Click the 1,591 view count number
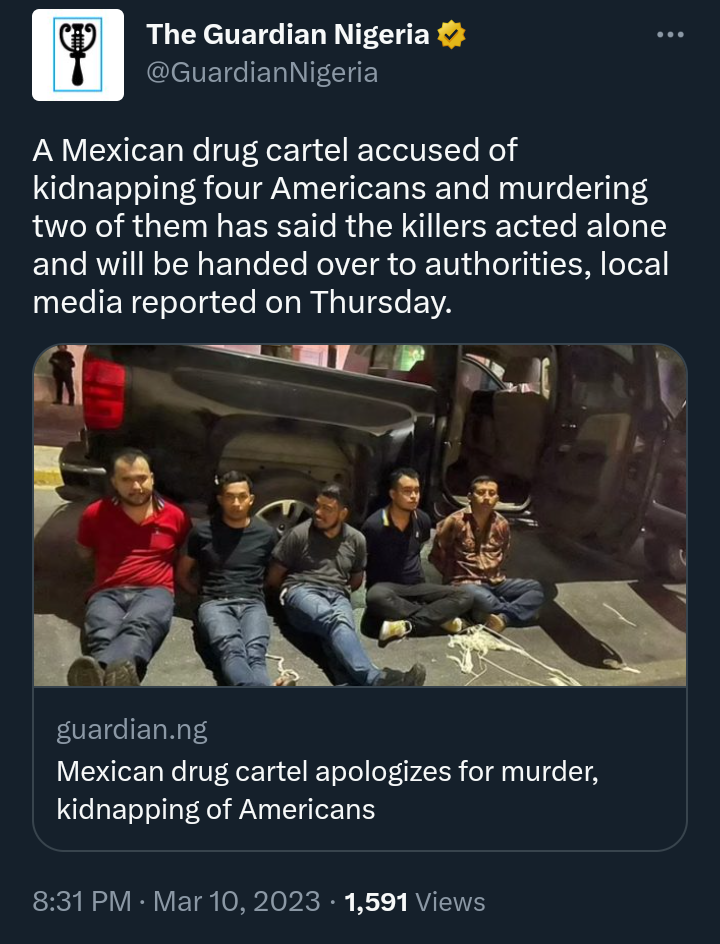This screenshot has width=720, height=944. [376, 902]
